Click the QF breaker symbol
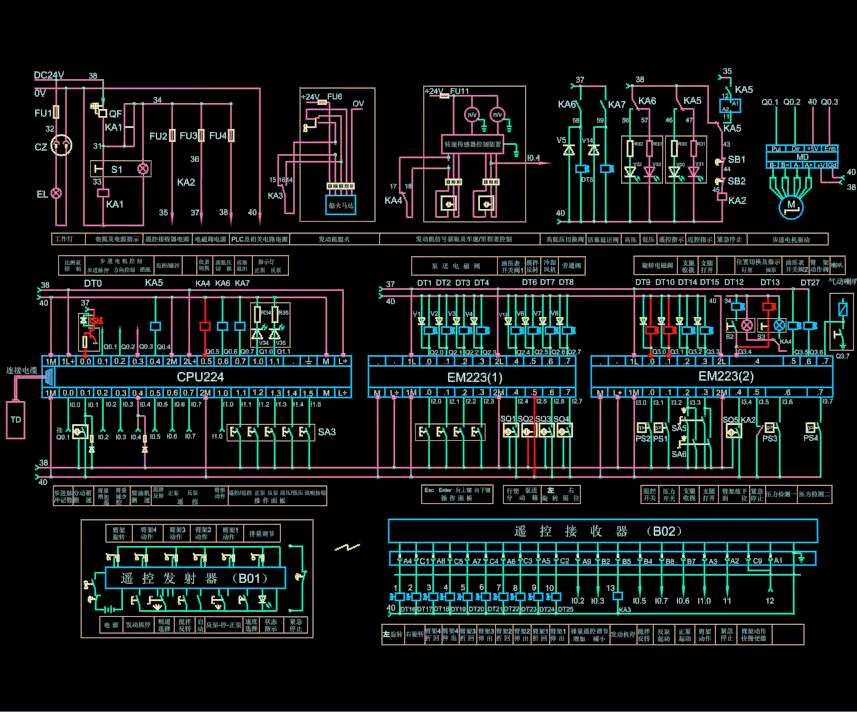Image resolution: width=857 pixels, height=712 pixels. 98,109
